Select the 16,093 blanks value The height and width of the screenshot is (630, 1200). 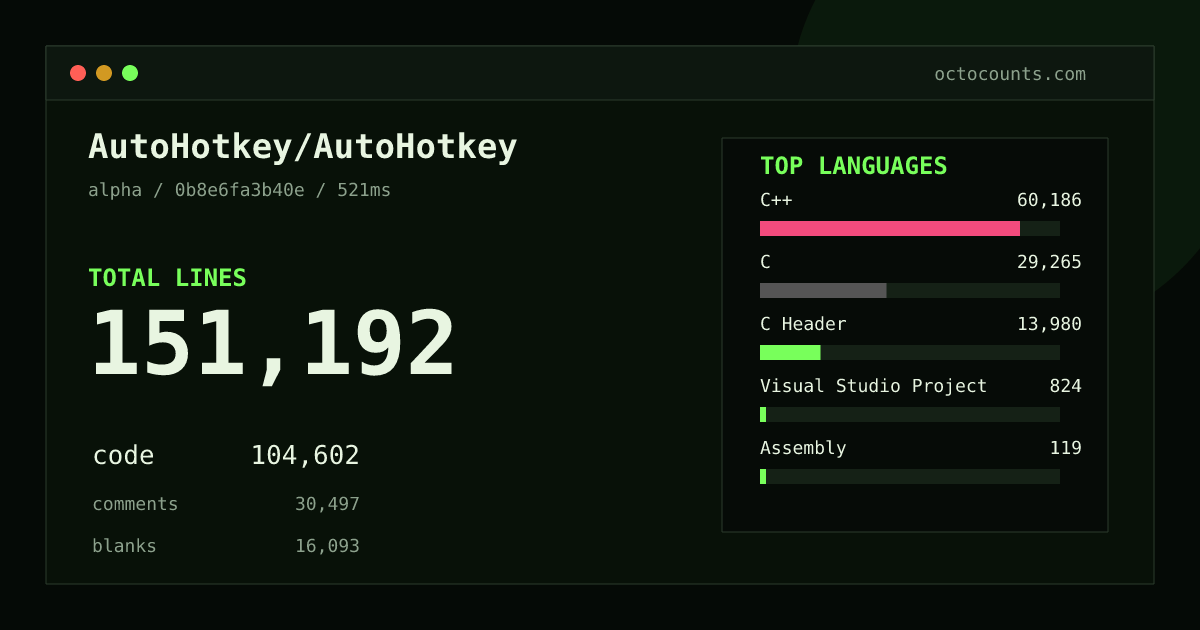[x=327, y=546]
